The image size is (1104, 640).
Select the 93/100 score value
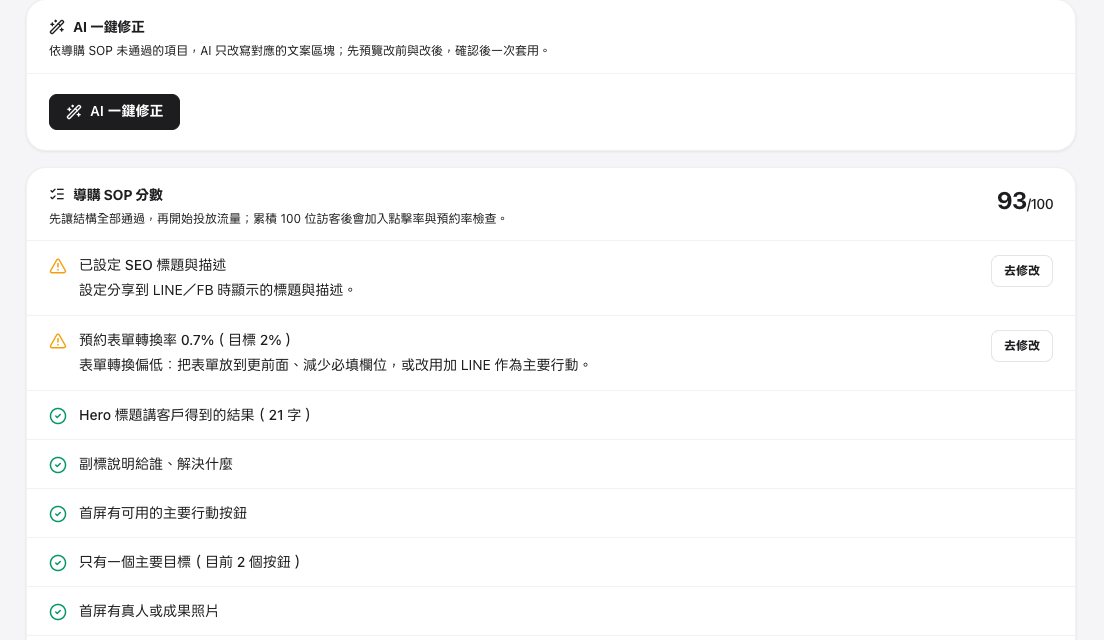click(1024, 201)
